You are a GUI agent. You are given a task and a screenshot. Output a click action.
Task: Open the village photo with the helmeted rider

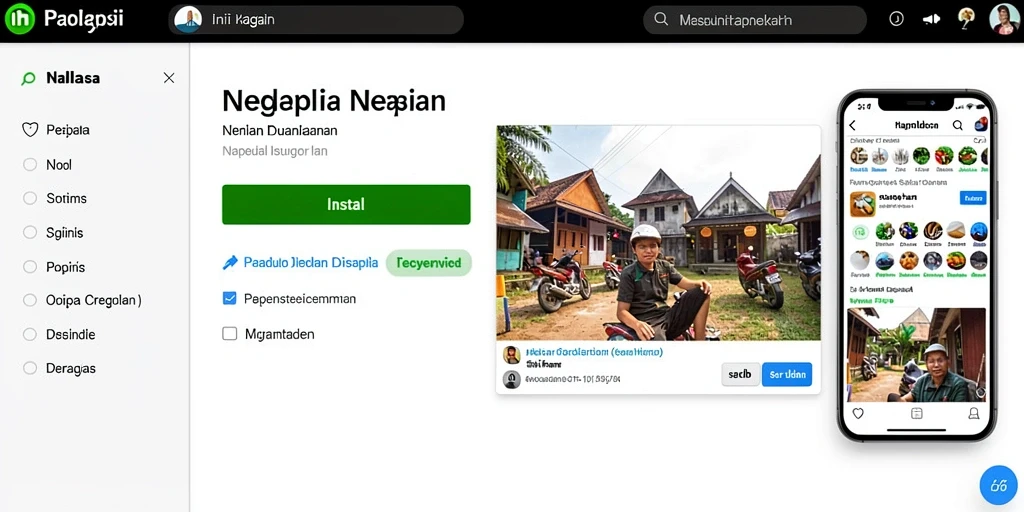658,232
